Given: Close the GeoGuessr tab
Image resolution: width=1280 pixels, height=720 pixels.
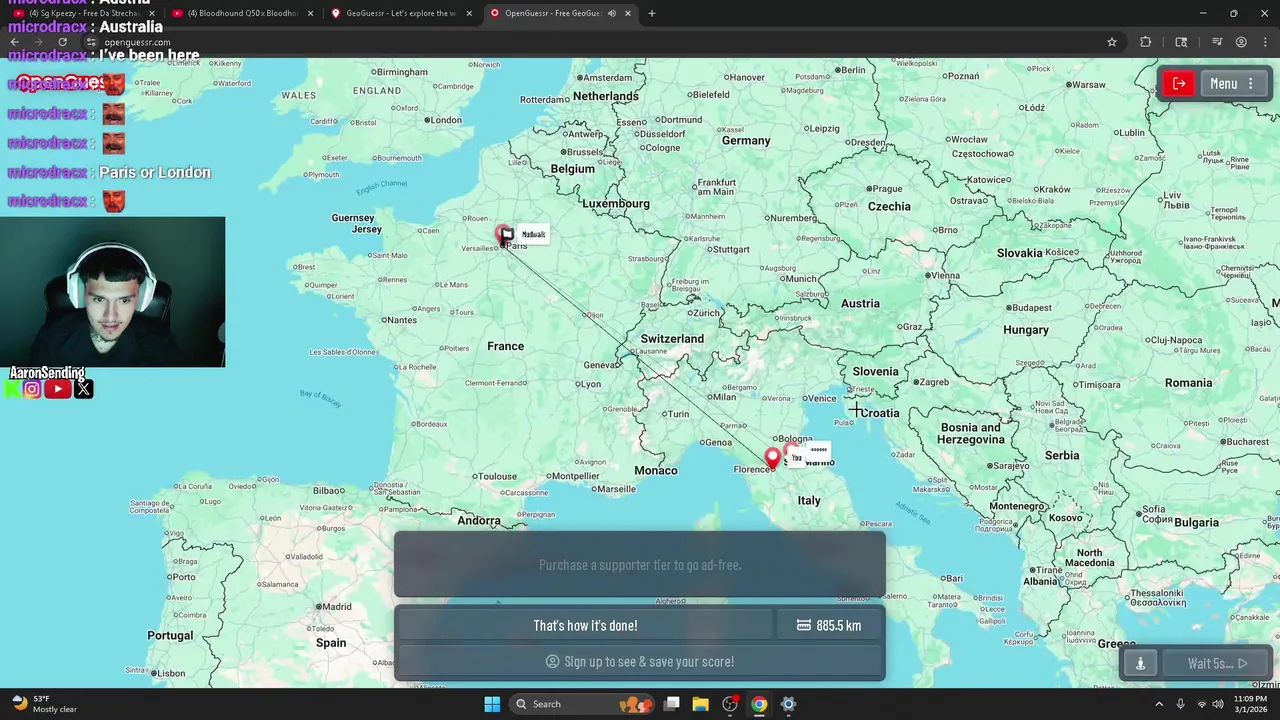Looking at the screenshot, I should (x=470, y=13).
